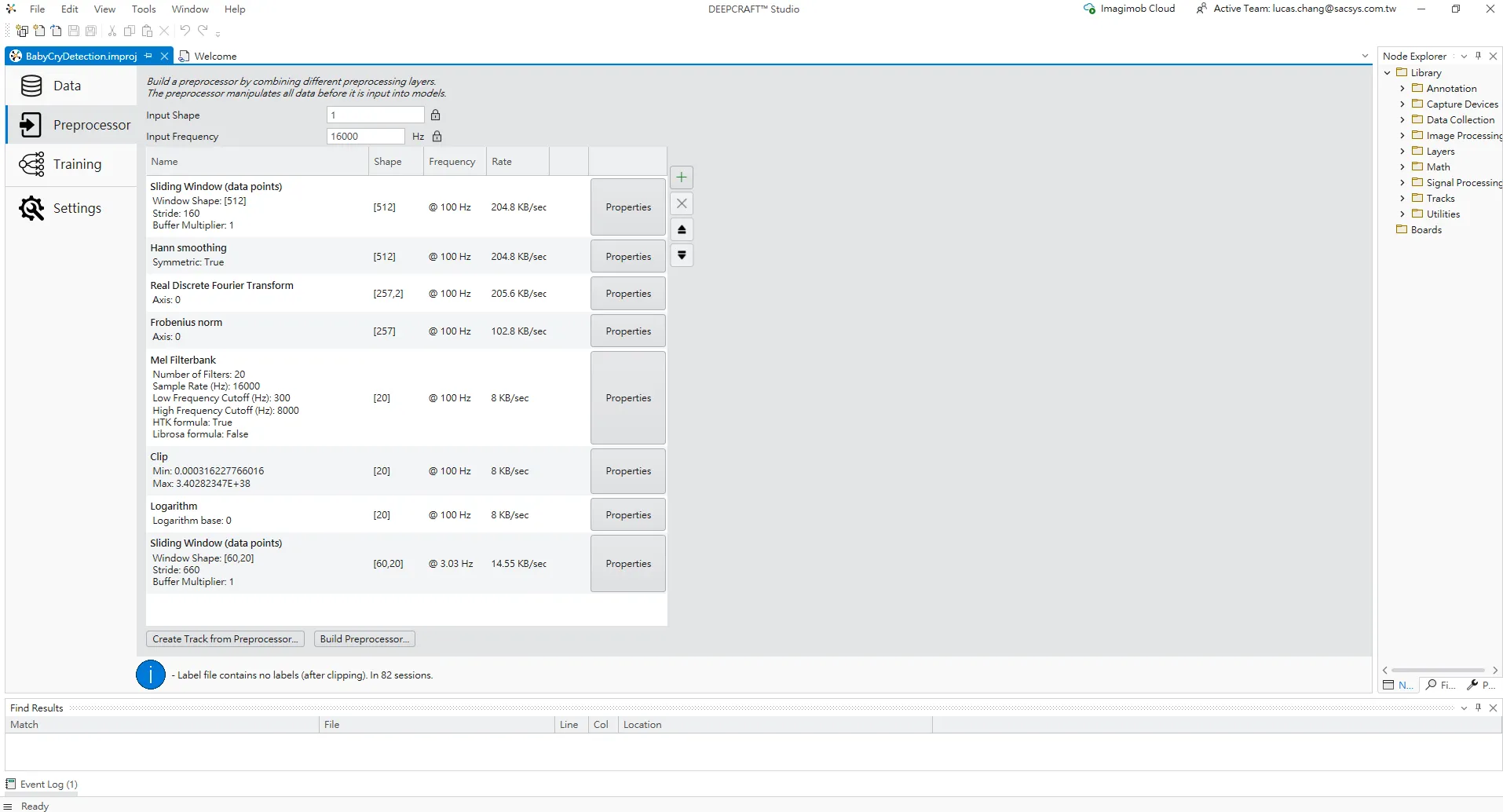Viewport: 1503px width, 812px height.
Task: Click the add layer plus icon
Action: (x=681, y=177)
